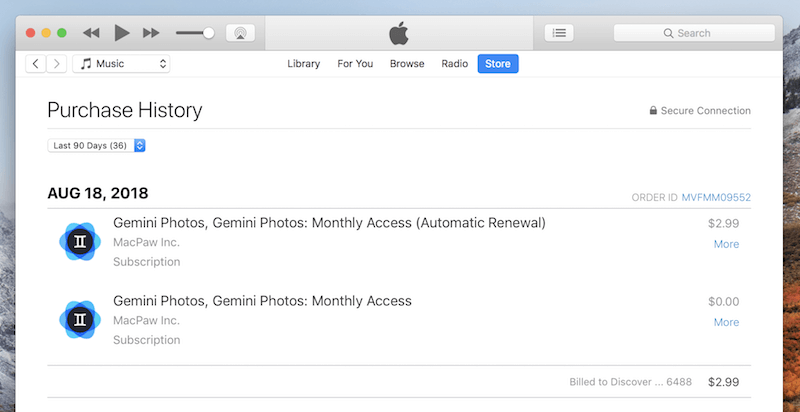Image resolution: width=800 pixels, height=412 pixels.
Task: Click the rewind previous track button
Action: (91, 33)
